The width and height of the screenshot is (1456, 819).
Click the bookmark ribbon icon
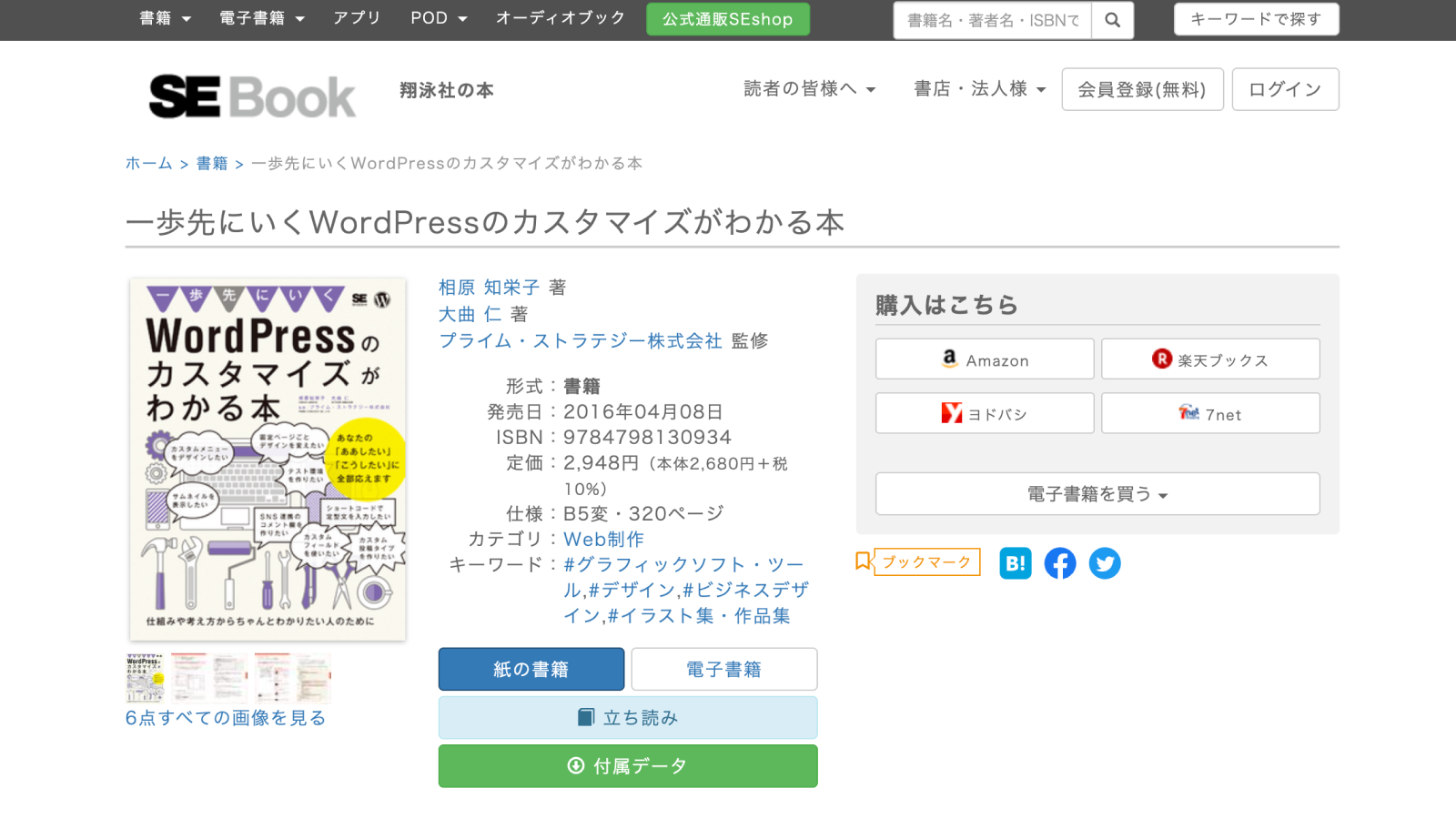point(863,561)
